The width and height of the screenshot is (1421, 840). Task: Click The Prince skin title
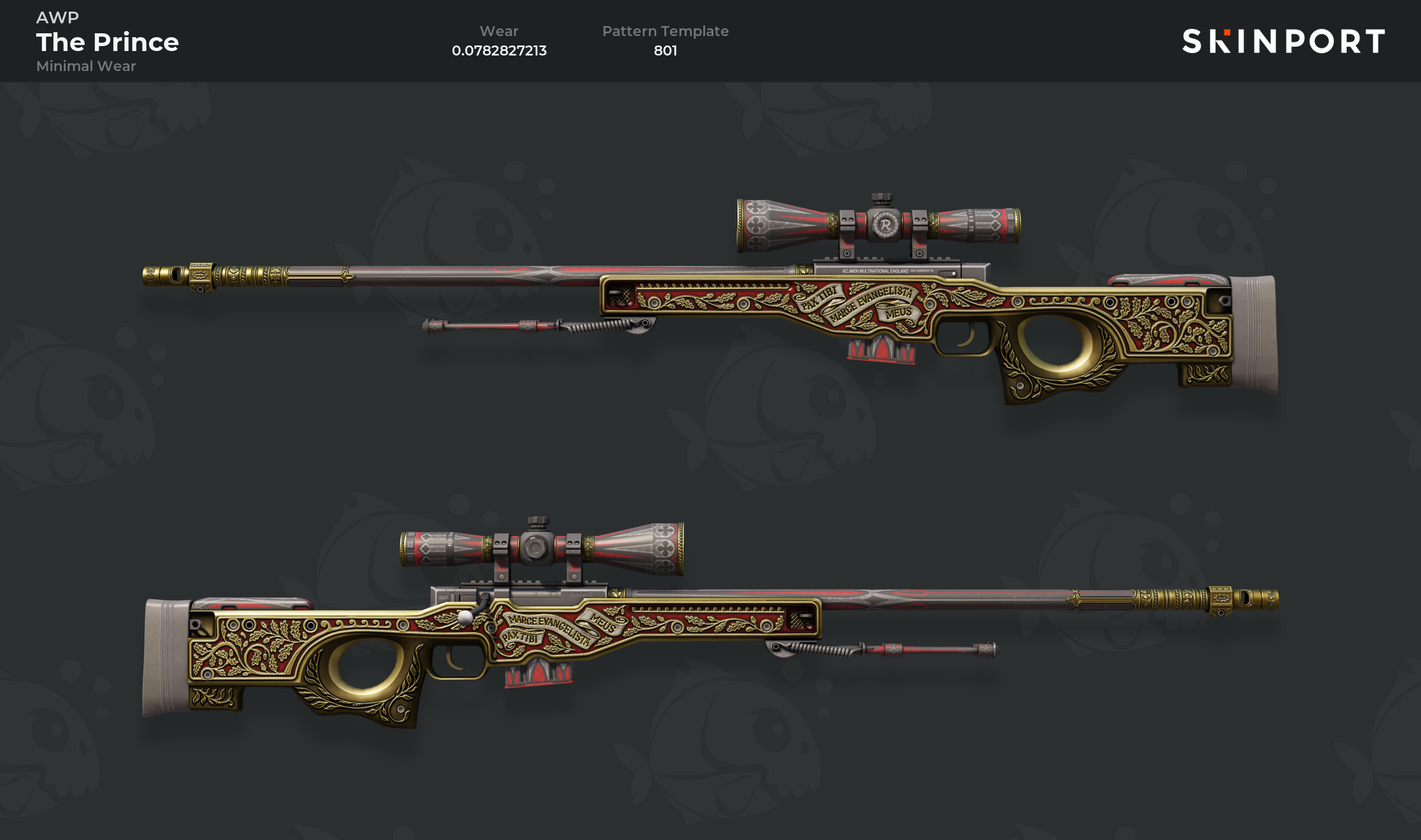[108, 42]
